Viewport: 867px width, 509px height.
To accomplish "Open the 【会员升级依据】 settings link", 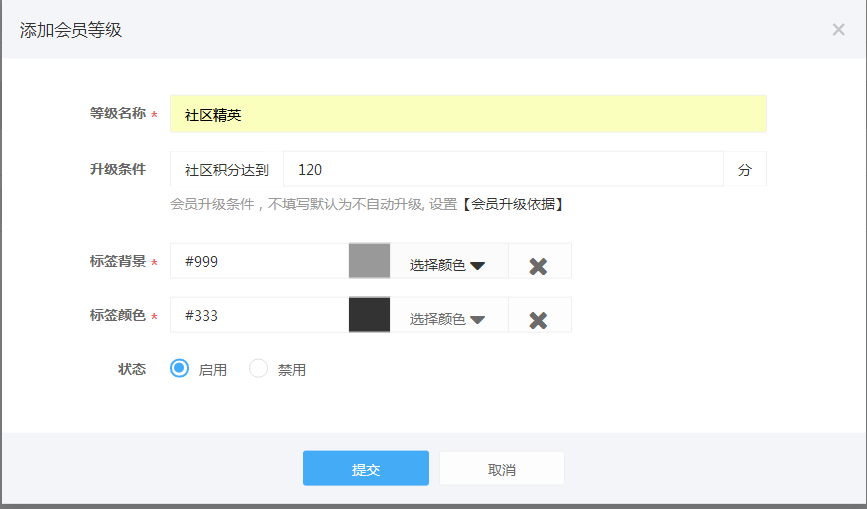I will pyautogui.click(x=513, y=204).
